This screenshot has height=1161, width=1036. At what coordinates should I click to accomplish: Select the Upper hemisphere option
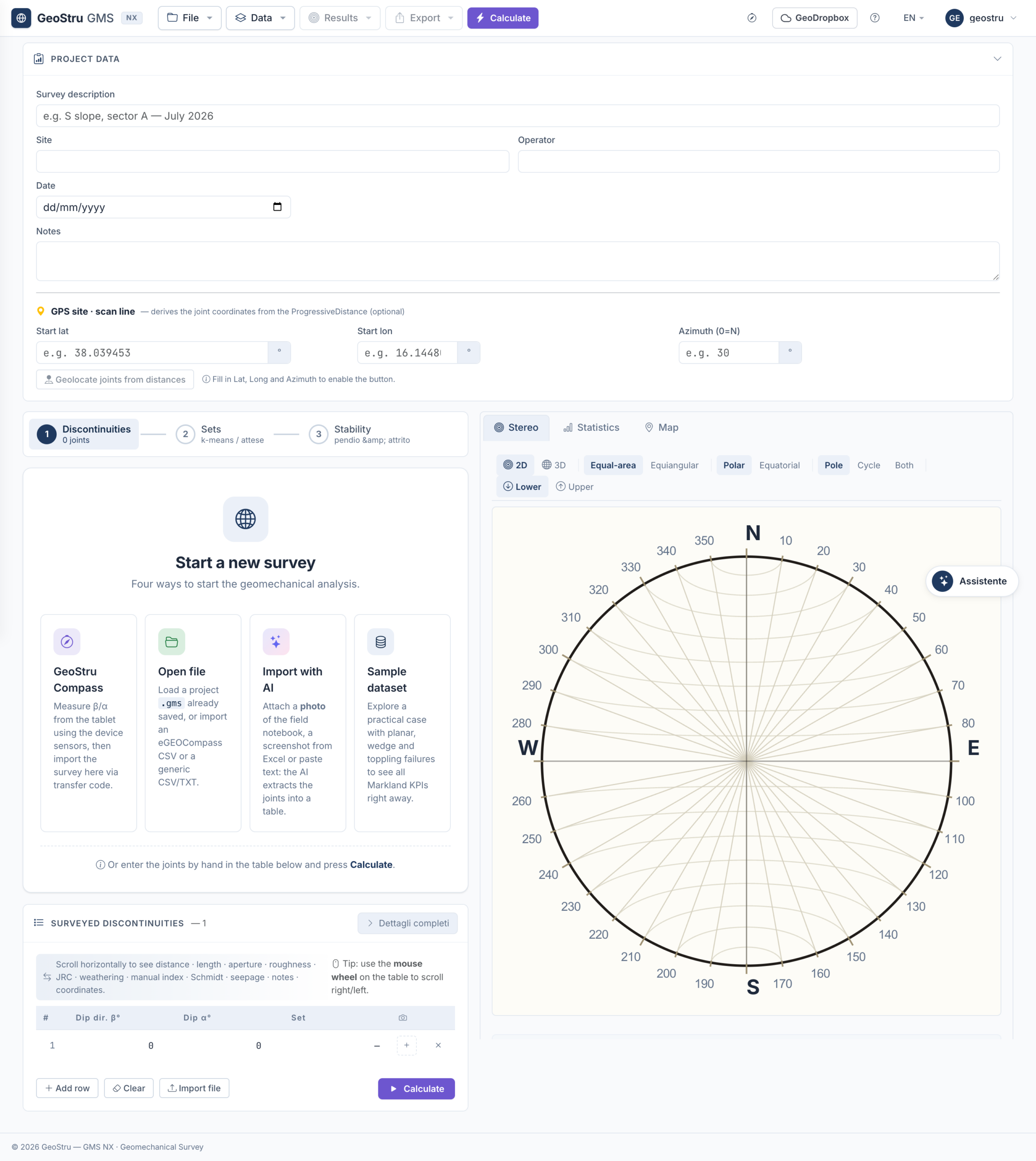(574, 487)
